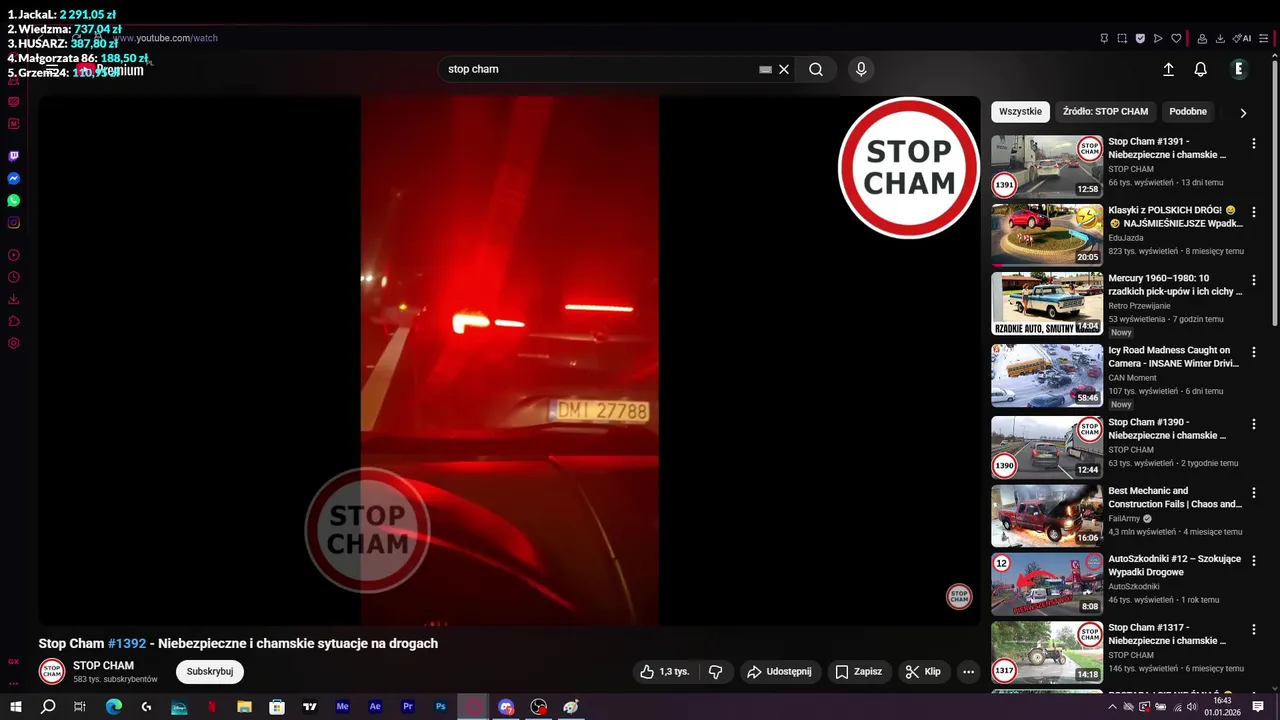Open the AI assistant toolbar button
Viewport: 1280px width, 720px height.
(x=1242, y=39)
